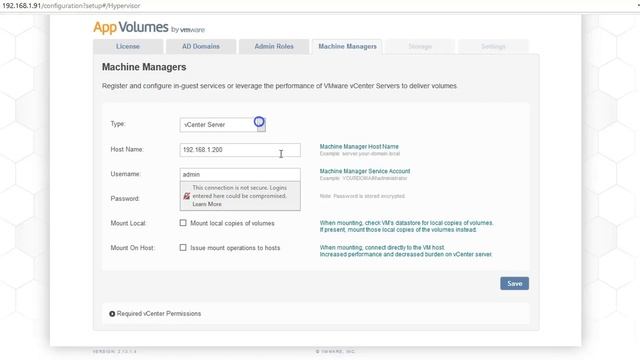Screen dimensions: 640x360
Task: Select the Machine Managers tab
Action: coord(347,47)
